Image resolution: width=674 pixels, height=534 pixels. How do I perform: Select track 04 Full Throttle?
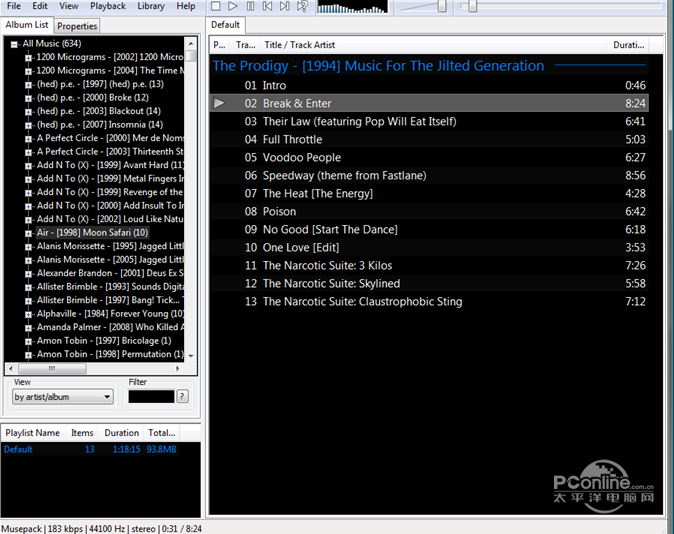[x=429, y=139]
